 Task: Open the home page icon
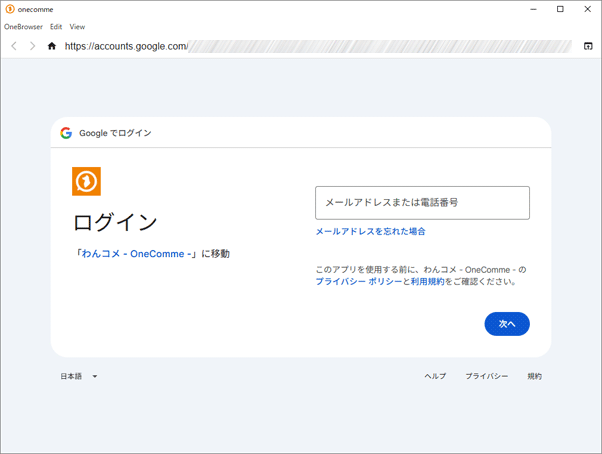[52, 46]
